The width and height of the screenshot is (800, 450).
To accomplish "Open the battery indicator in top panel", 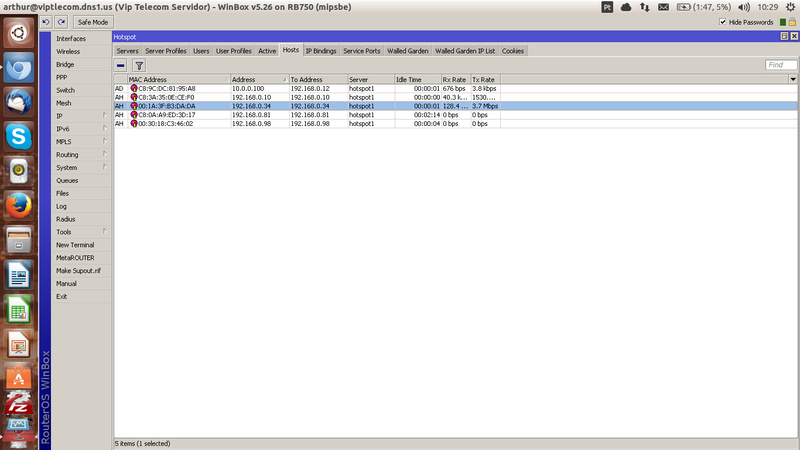I will (704, 7).
